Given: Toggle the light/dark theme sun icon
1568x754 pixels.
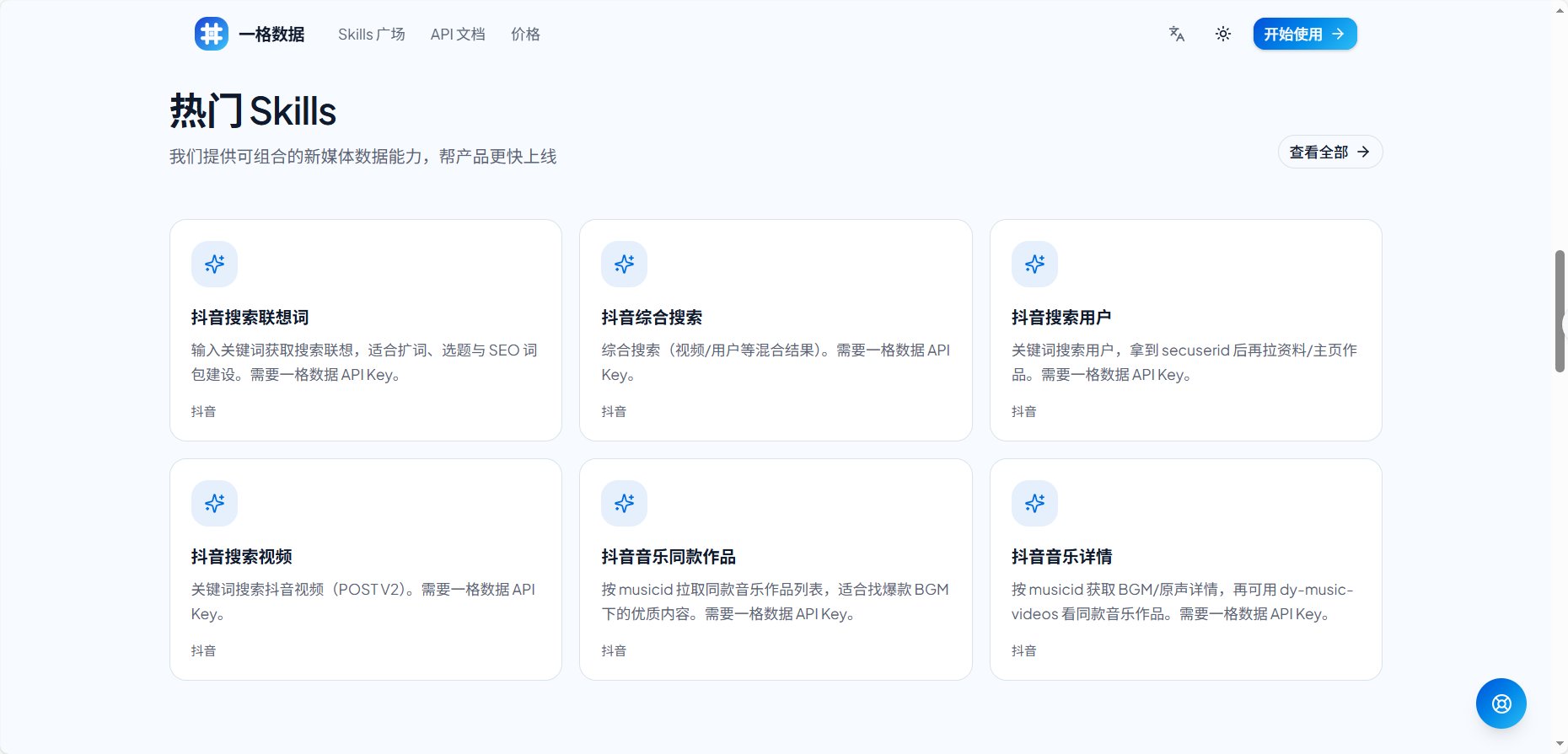Looking at the screenshot, I should [x=1223, y=34].
